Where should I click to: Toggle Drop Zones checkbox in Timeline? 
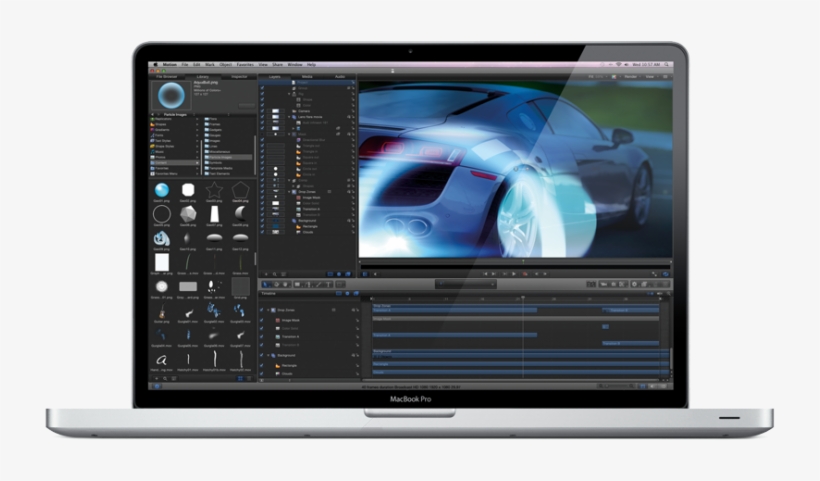click(262, 310)
